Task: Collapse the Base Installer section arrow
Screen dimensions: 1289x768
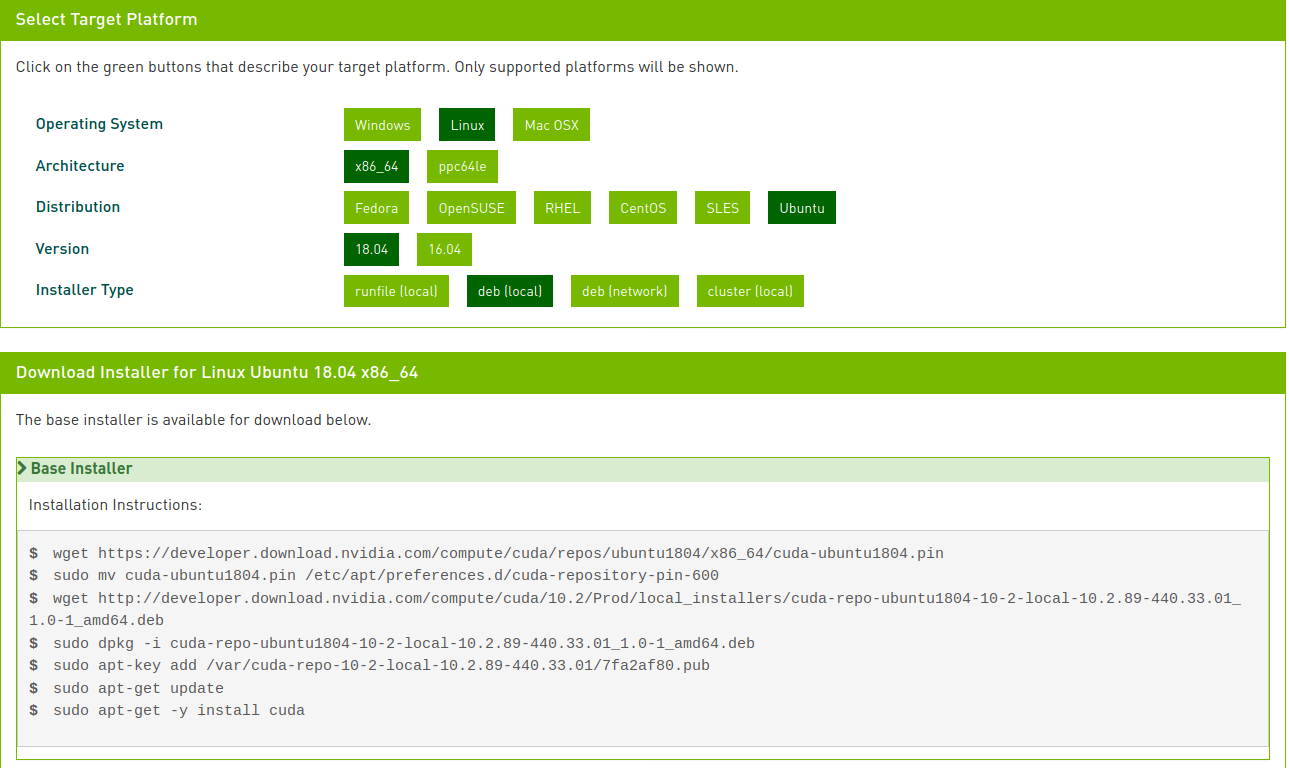Action: pos(22,468)
